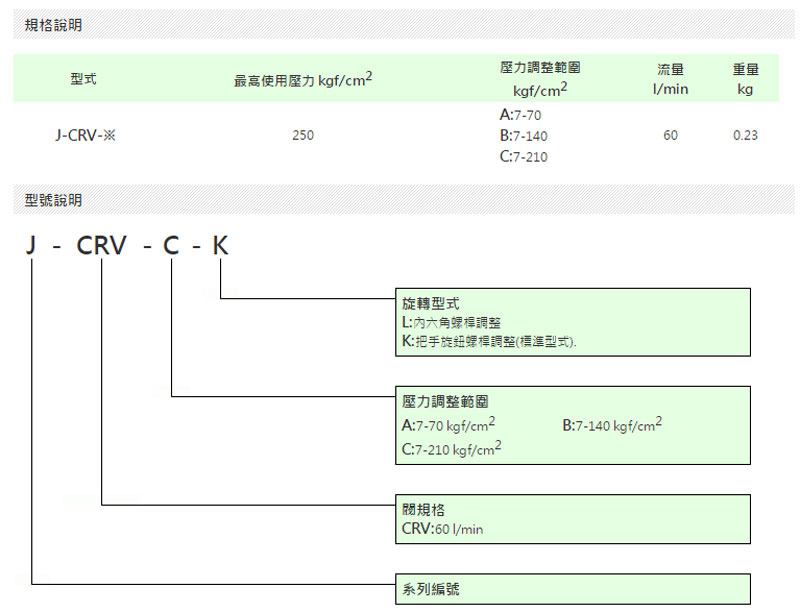
Task: Click the 規格說明 section header
Action: (x=53, y=25)
